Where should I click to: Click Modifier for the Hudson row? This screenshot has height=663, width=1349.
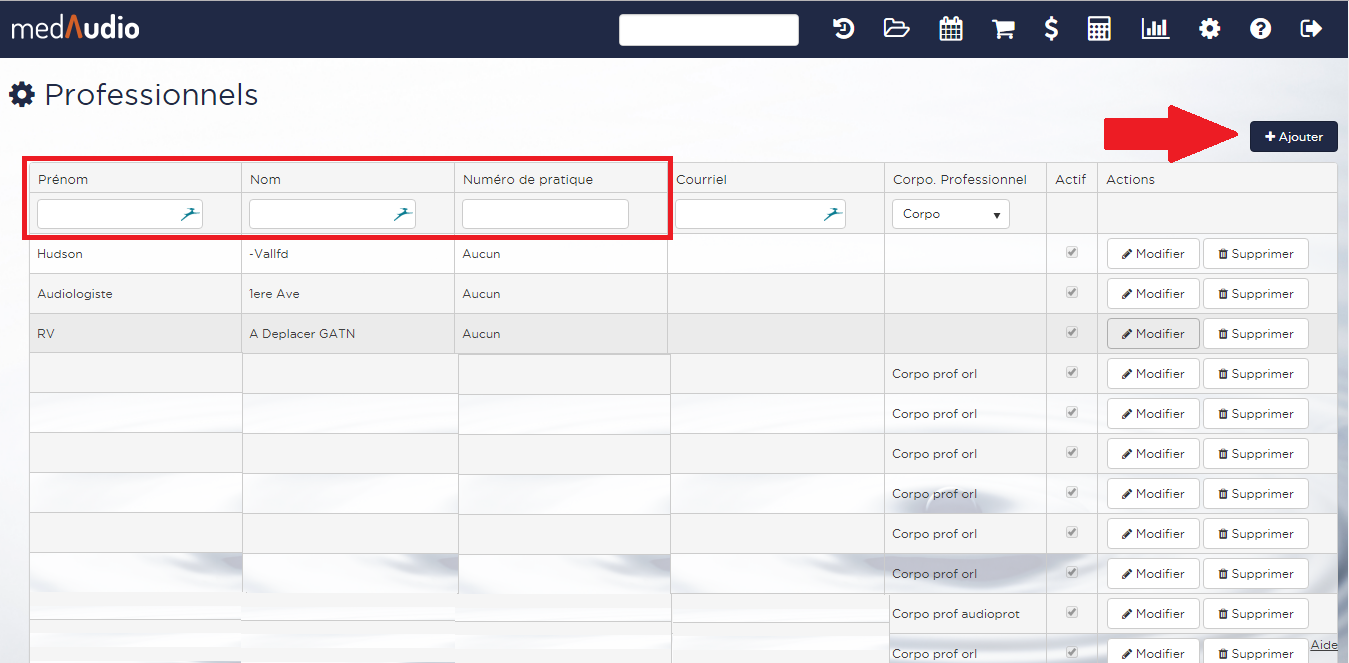[1152, 254]
